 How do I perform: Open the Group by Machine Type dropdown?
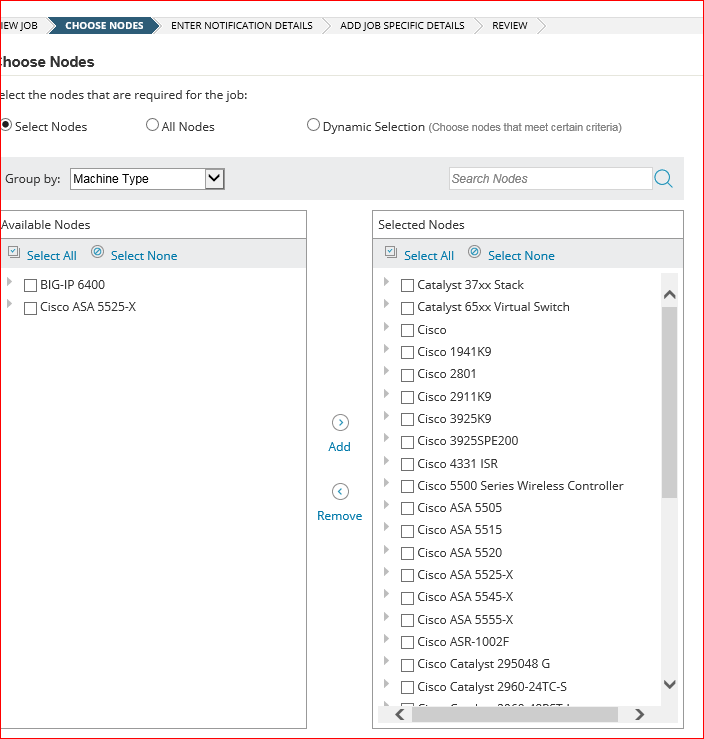(x=147, y=179)
